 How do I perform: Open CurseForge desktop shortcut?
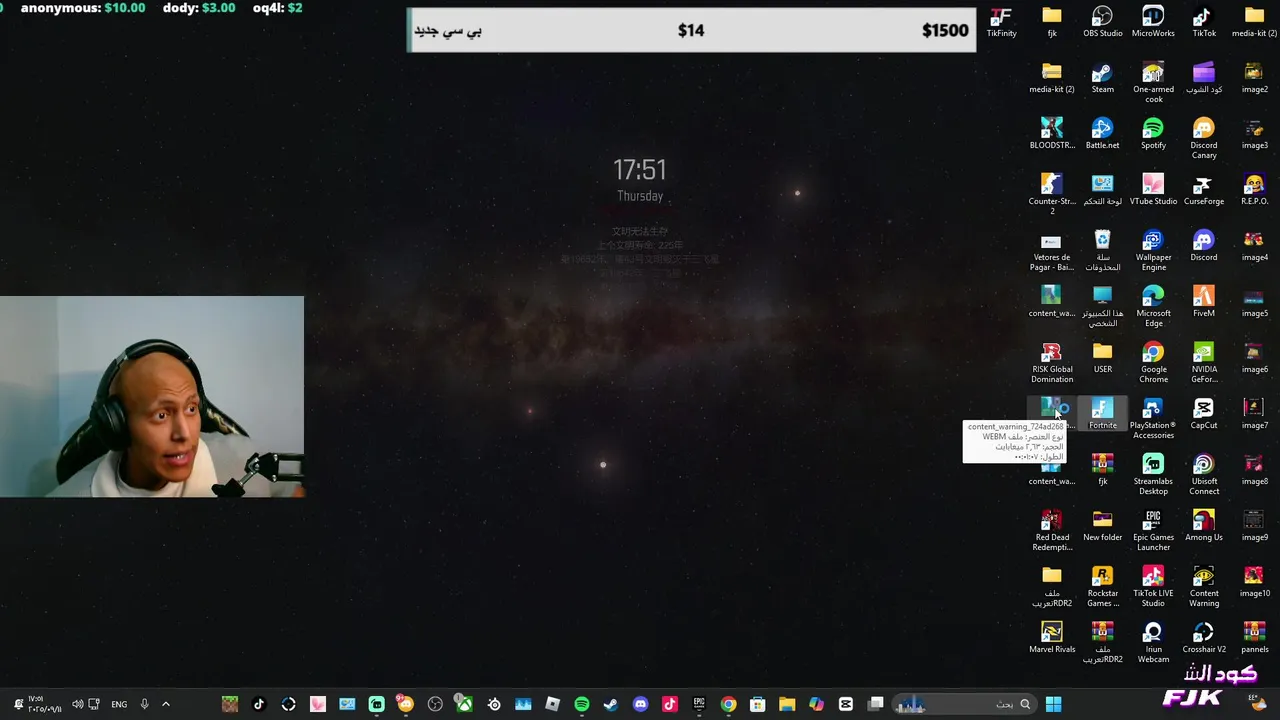click(x=1203, y=189)
